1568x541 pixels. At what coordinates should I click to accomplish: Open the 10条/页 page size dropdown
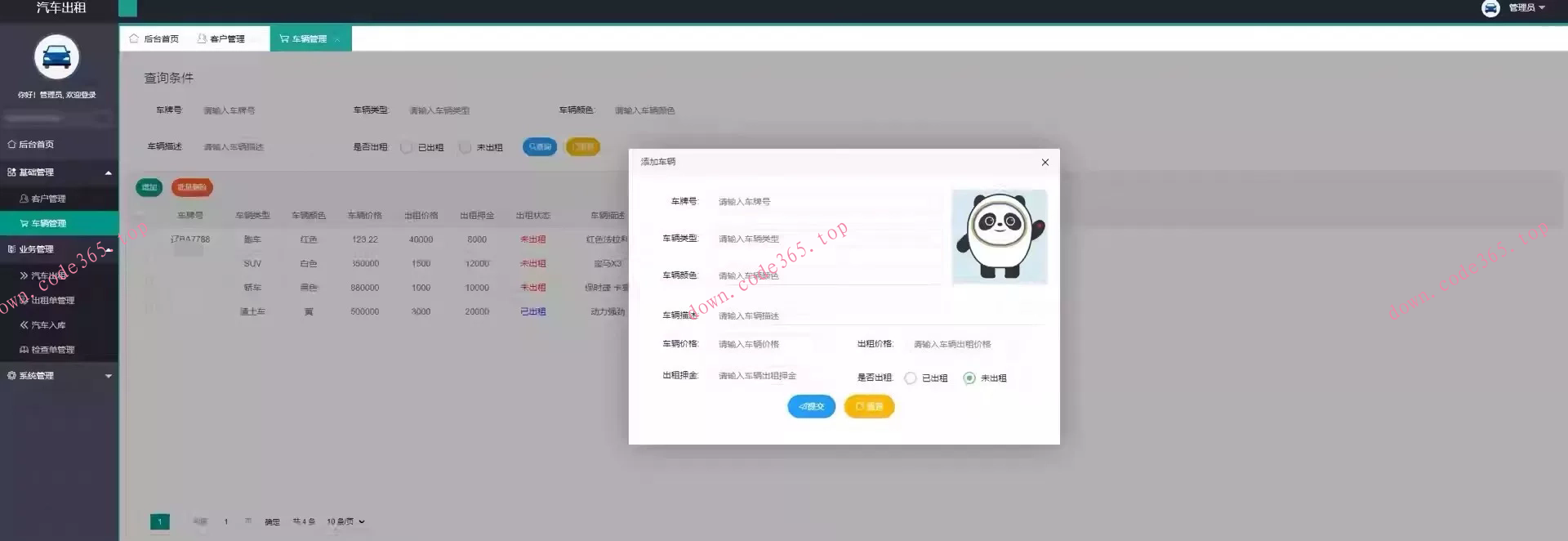345,521
